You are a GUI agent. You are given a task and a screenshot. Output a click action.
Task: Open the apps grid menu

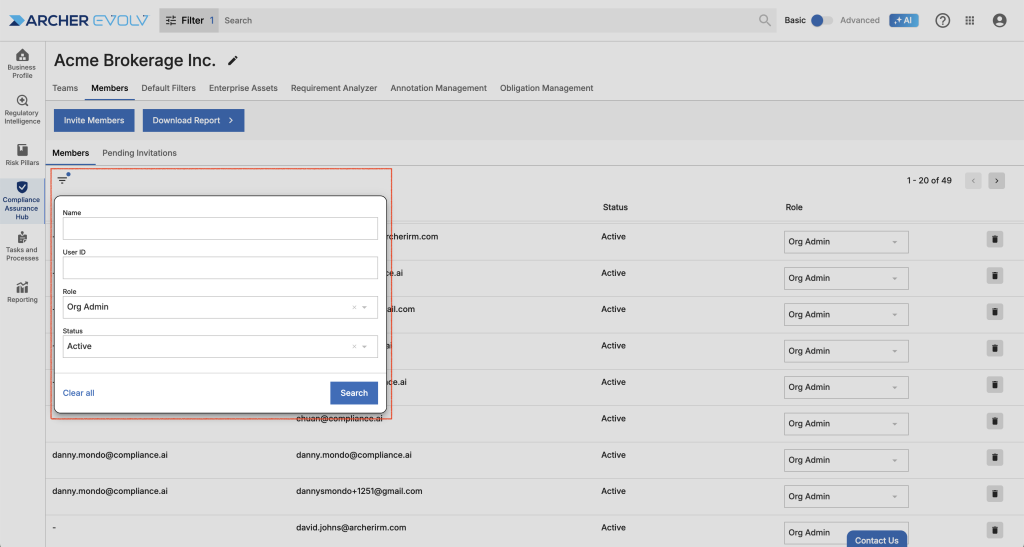click(970, 20)
